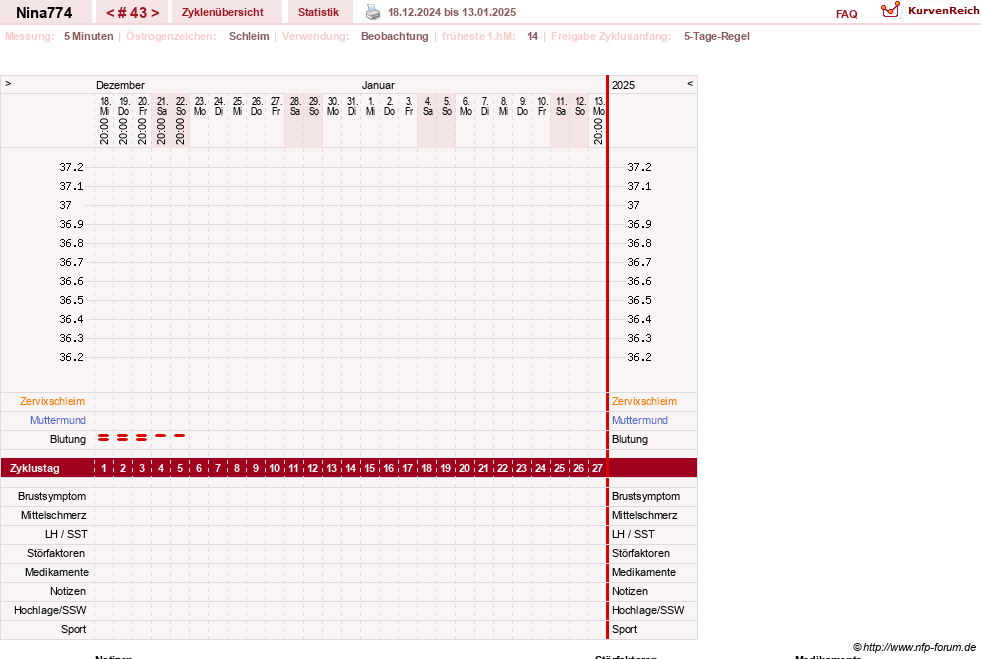981x659 pixels.
Task: Click the Dezember month label
Action: (x=120, y=85)
